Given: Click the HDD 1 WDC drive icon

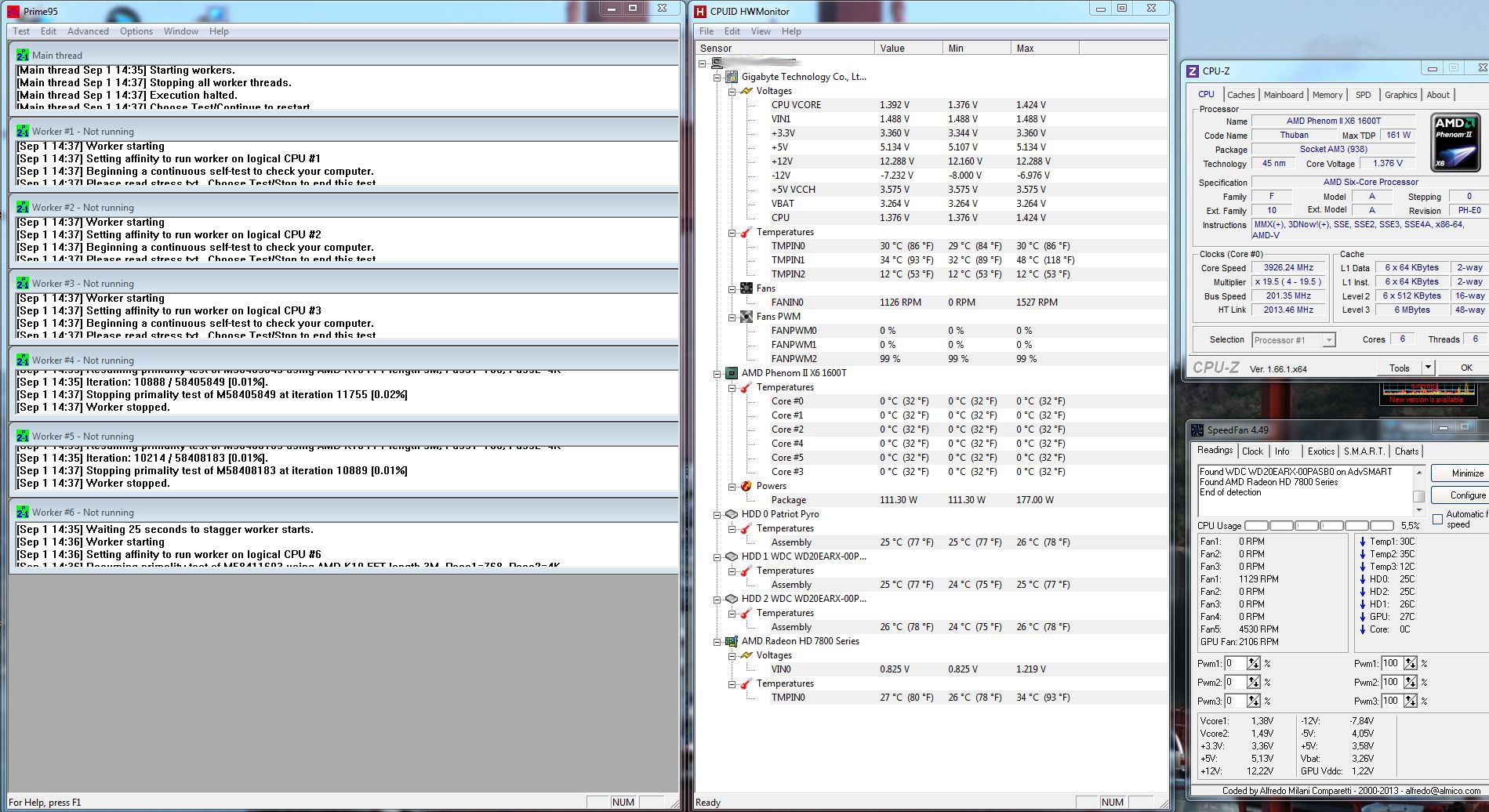Looking at the screenshot, I should coord(732,556).
